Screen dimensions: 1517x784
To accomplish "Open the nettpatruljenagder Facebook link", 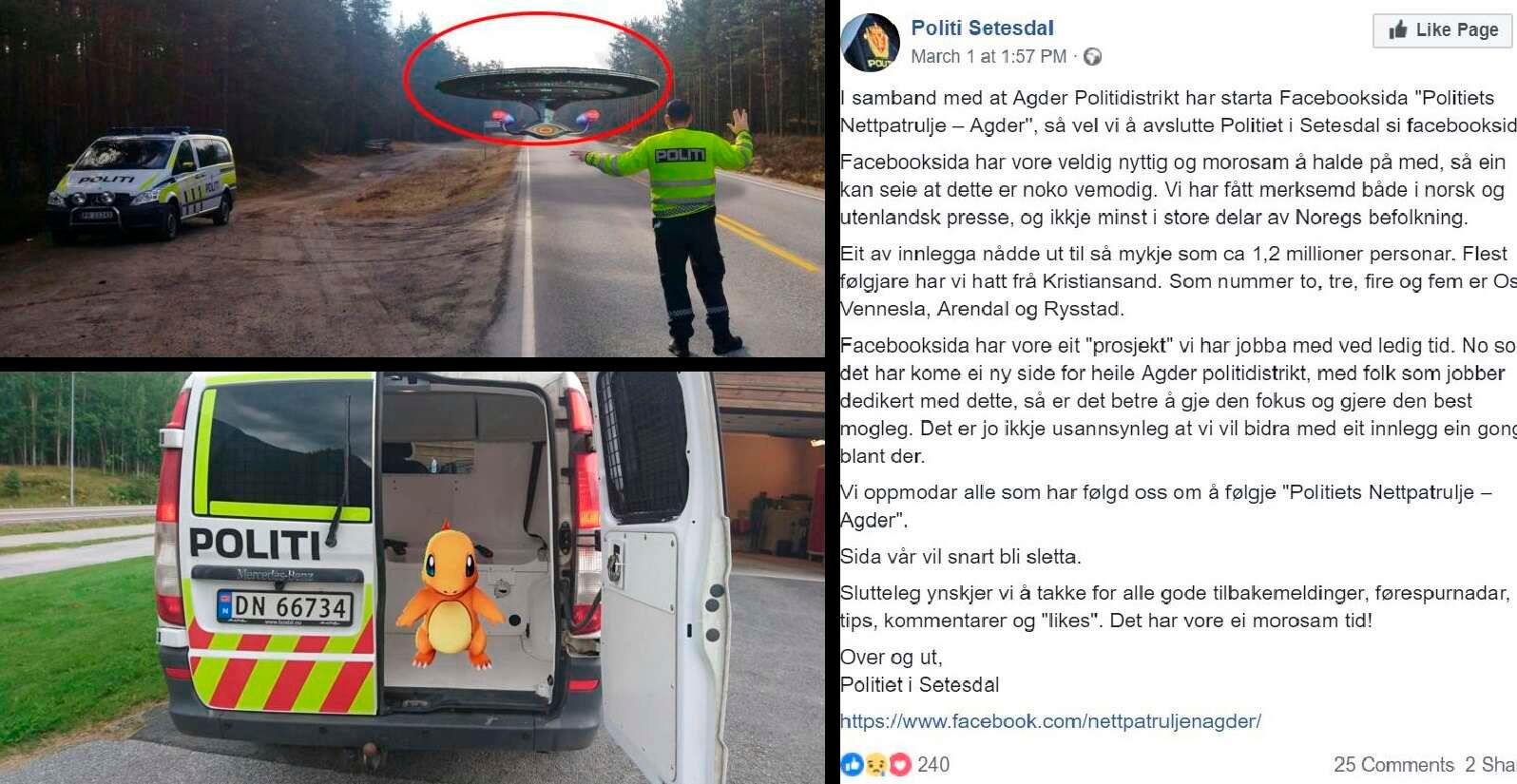I will [1050, 721].
